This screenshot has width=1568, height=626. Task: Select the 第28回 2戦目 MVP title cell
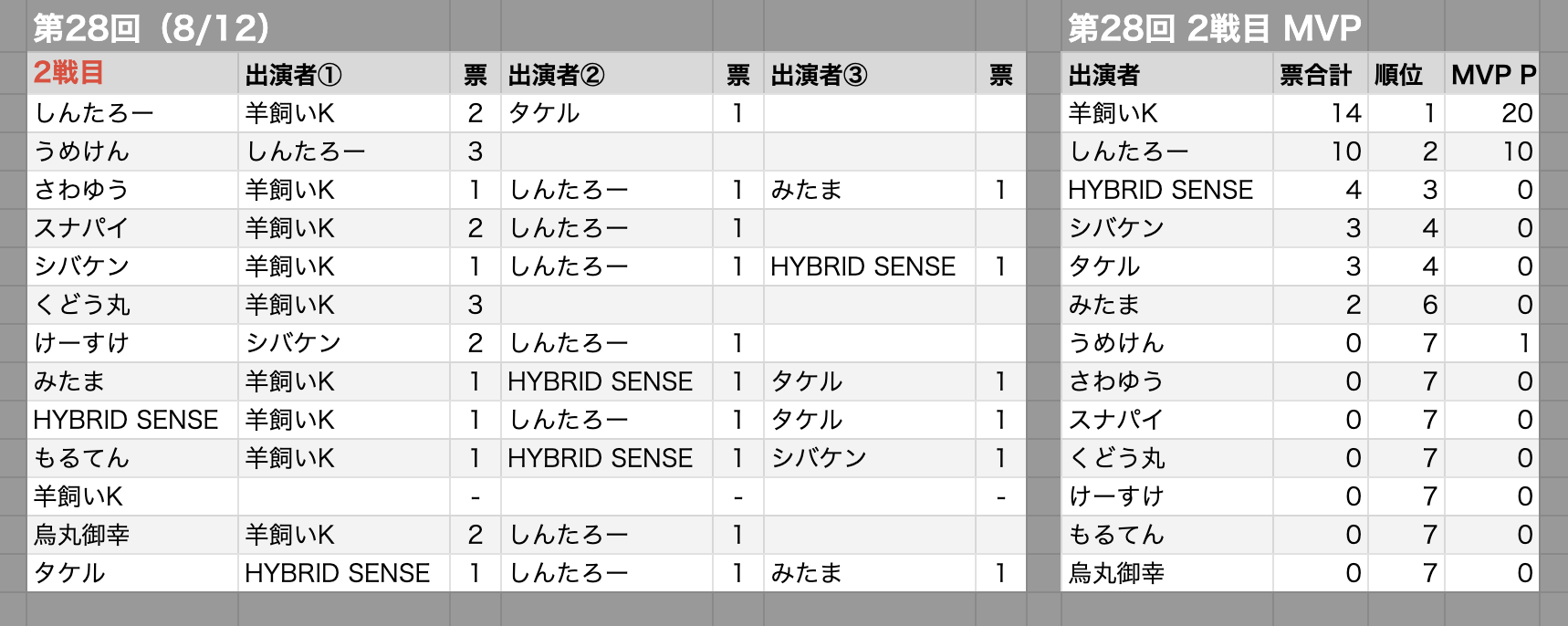point(1214,27)
